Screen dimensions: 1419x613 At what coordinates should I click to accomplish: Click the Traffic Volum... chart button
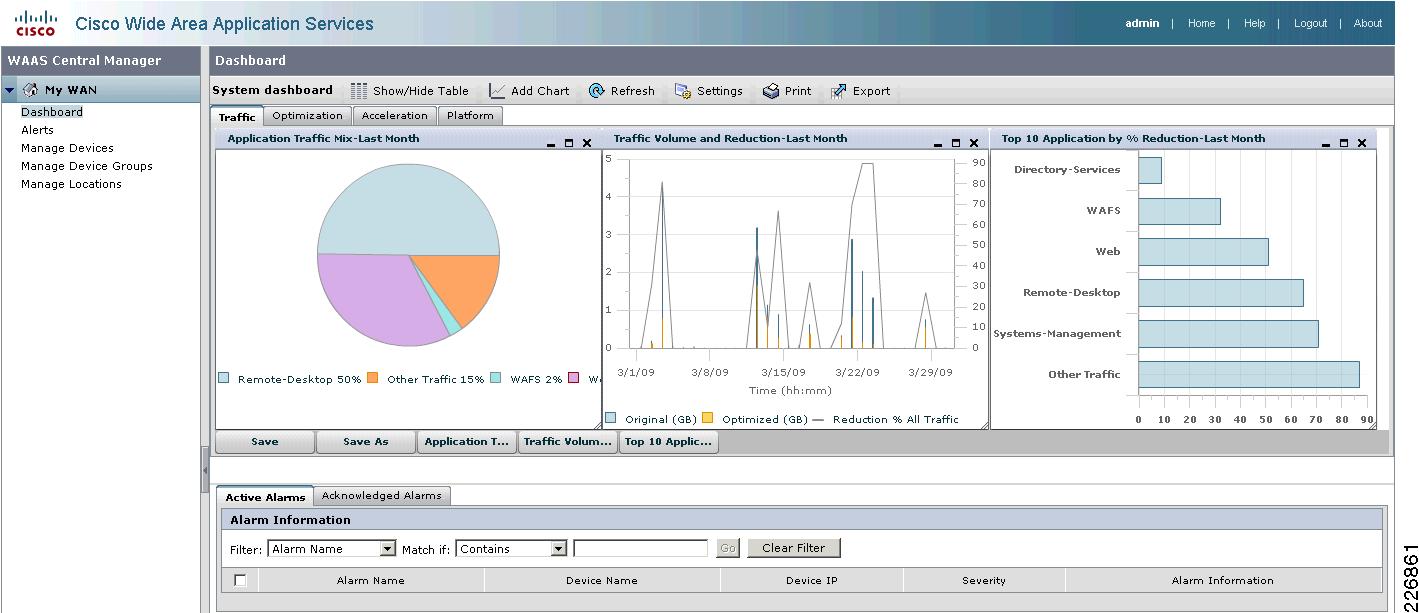pyautogui.click(x=568, y=442)
